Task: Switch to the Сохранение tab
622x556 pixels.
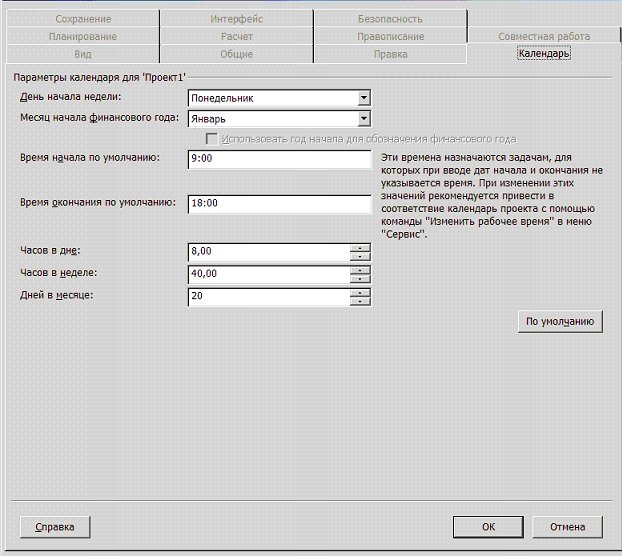Action: coord(83,19)
